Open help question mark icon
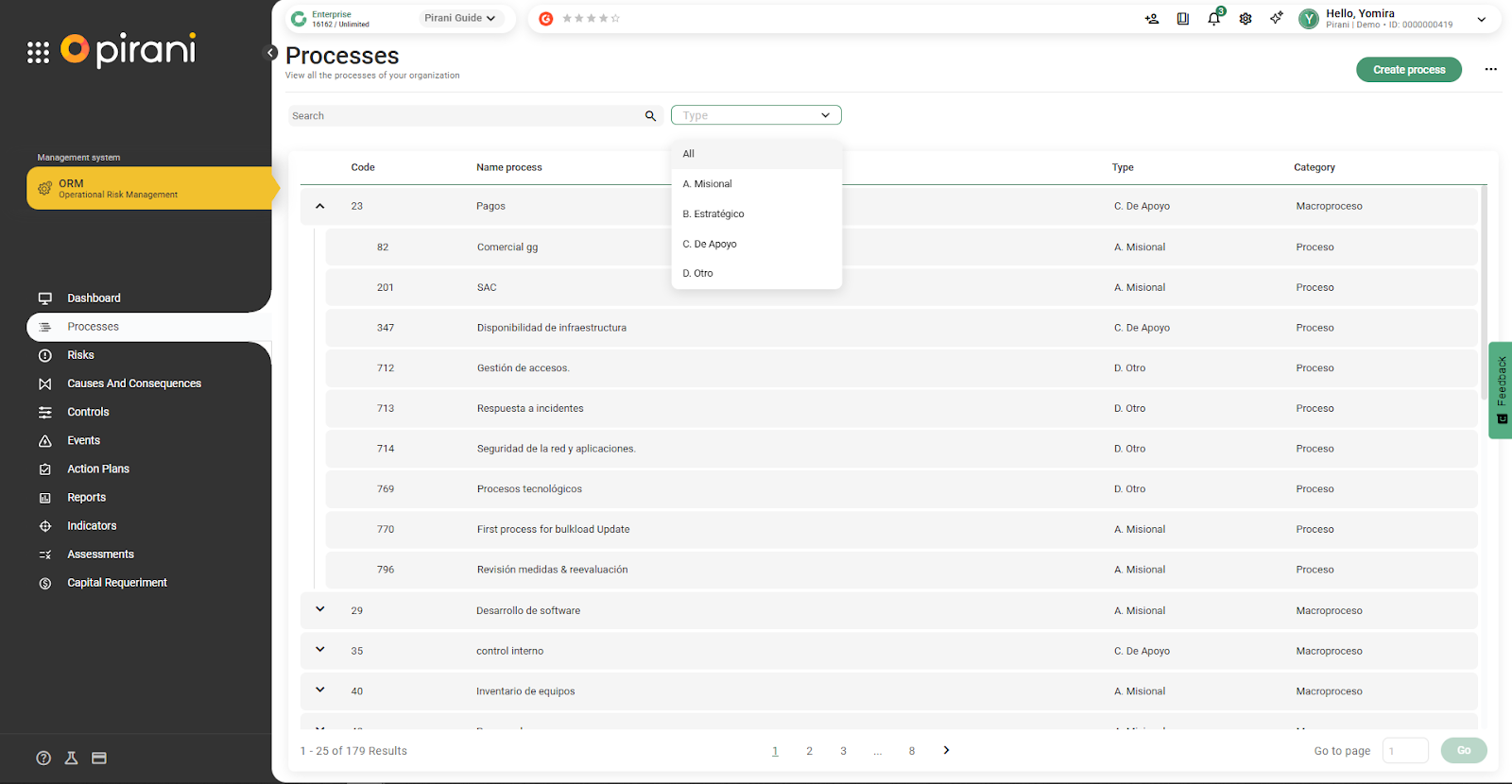The width and height of the screenshot is (1512, 784). coord(43,758)
